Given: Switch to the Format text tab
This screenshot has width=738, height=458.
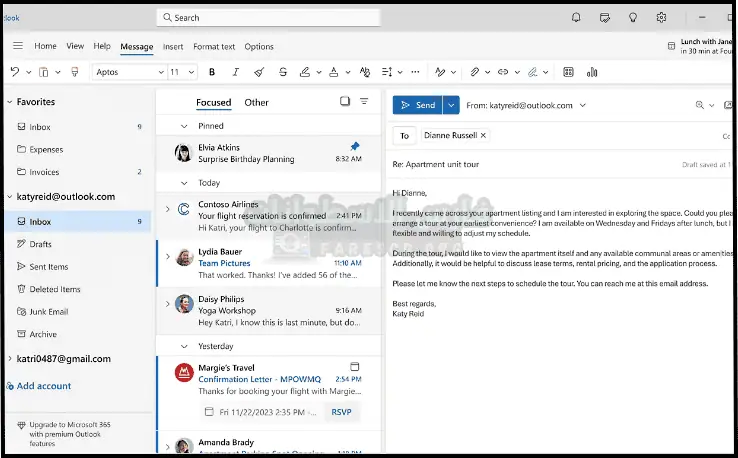Looking at the screenshot, I should (214, 46).
